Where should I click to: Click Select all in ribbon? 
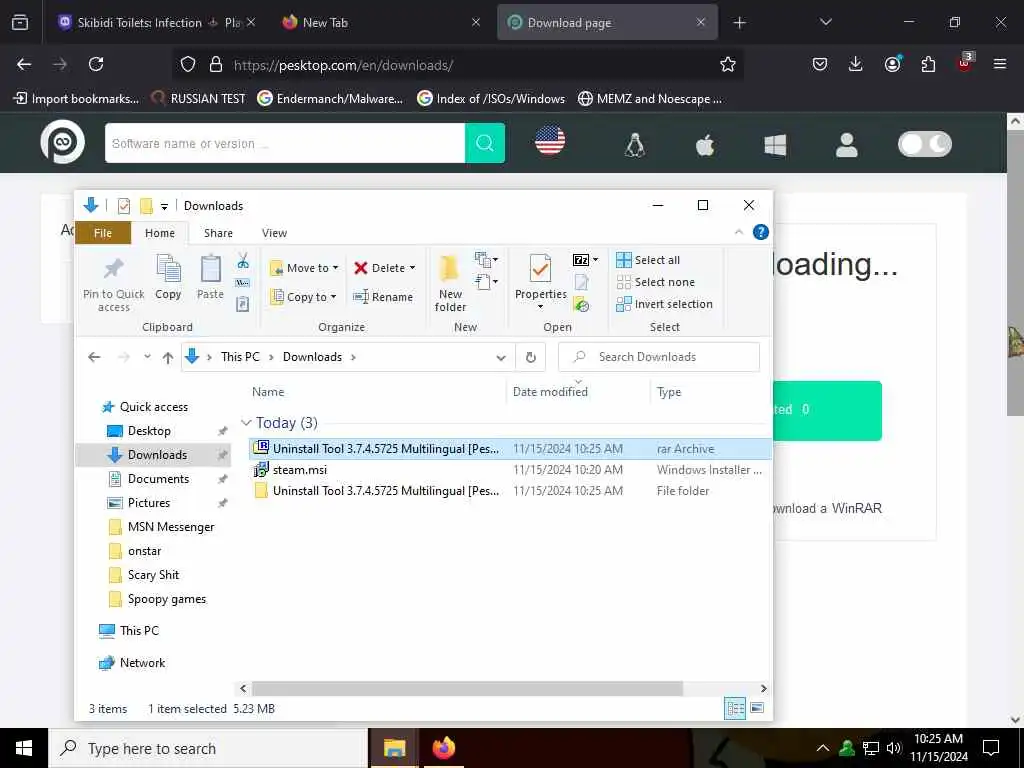(648, 260)
